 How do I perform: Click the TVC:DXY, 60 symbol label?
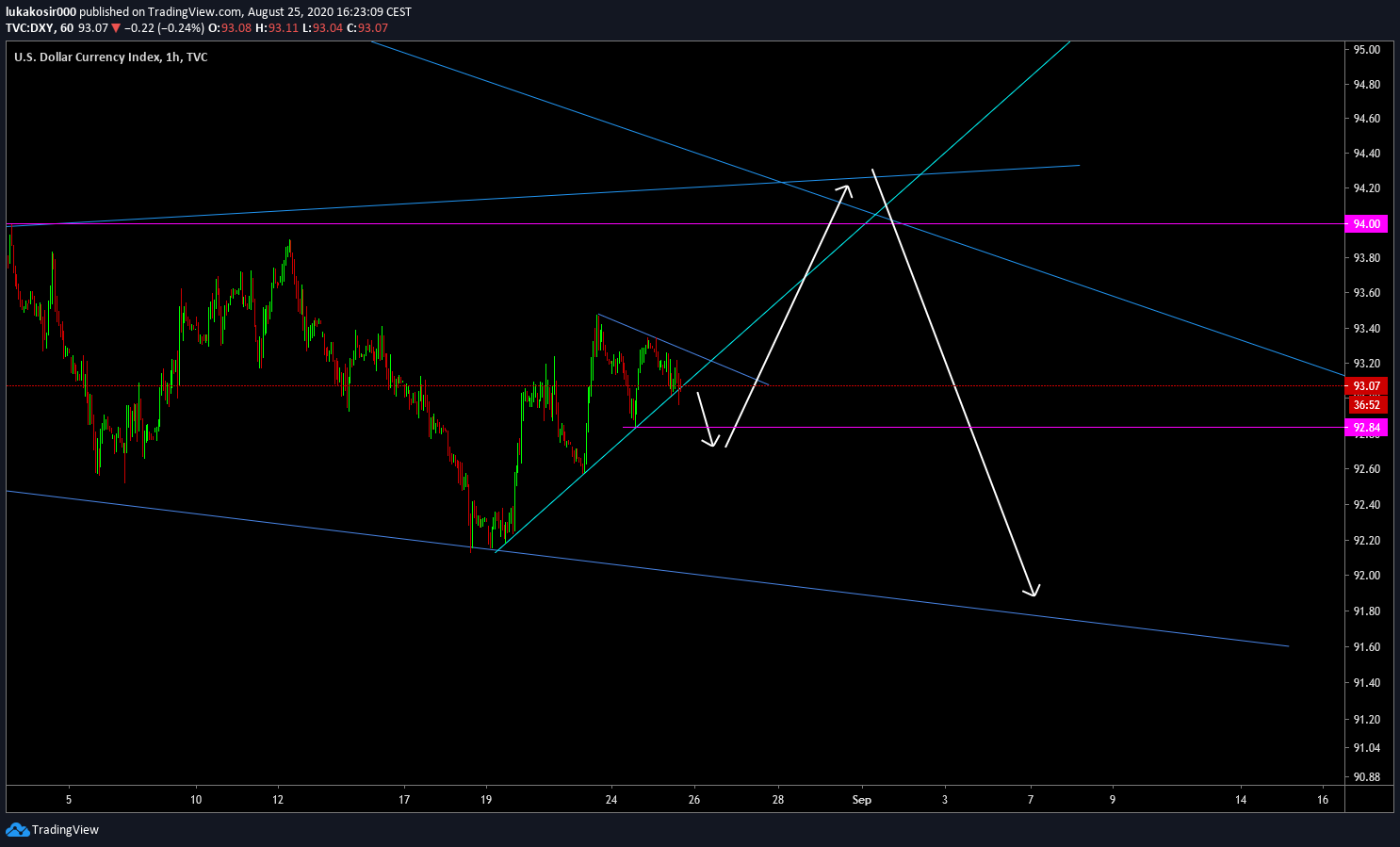[40, 28]
